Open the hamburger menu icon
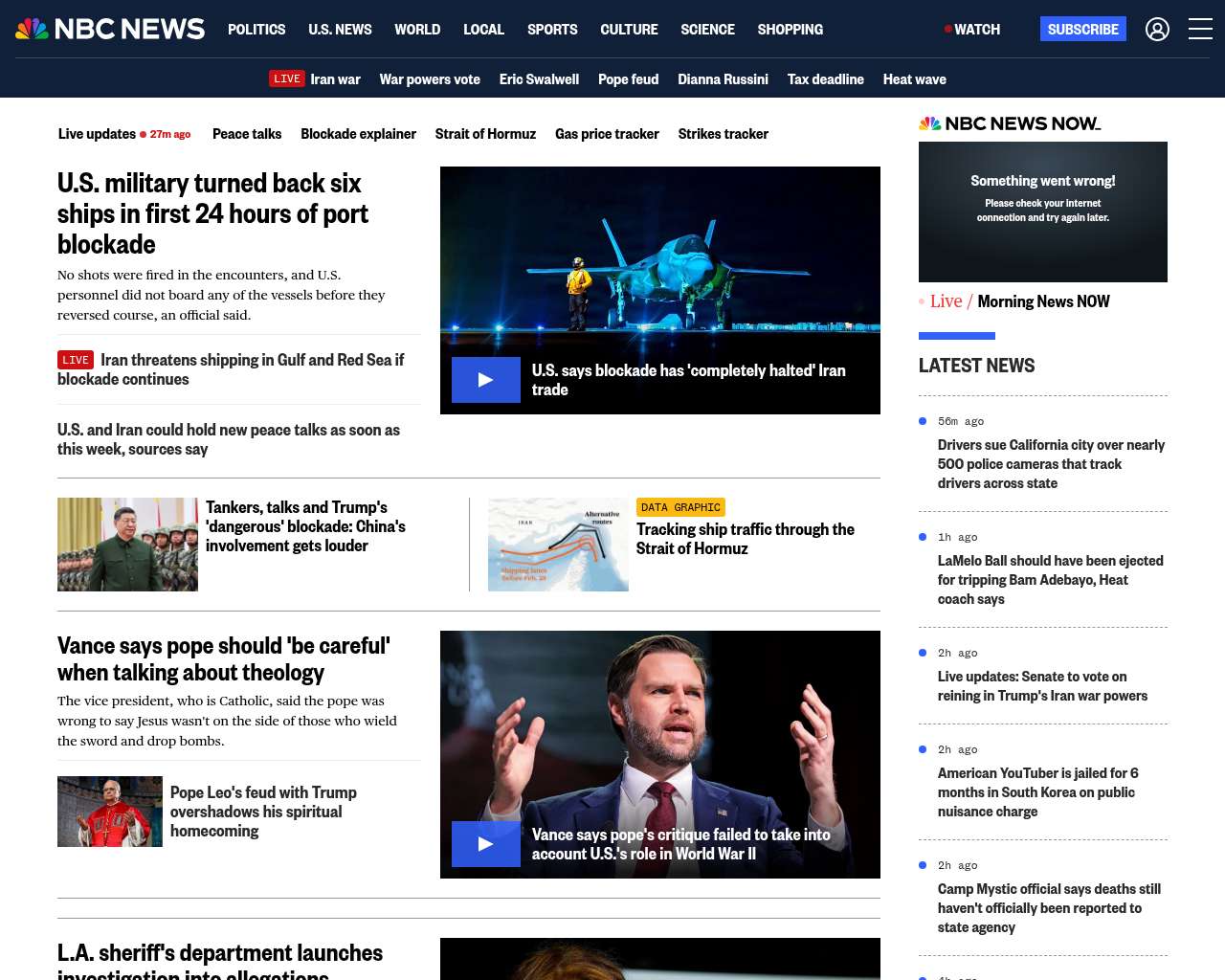 (1200, 30)
